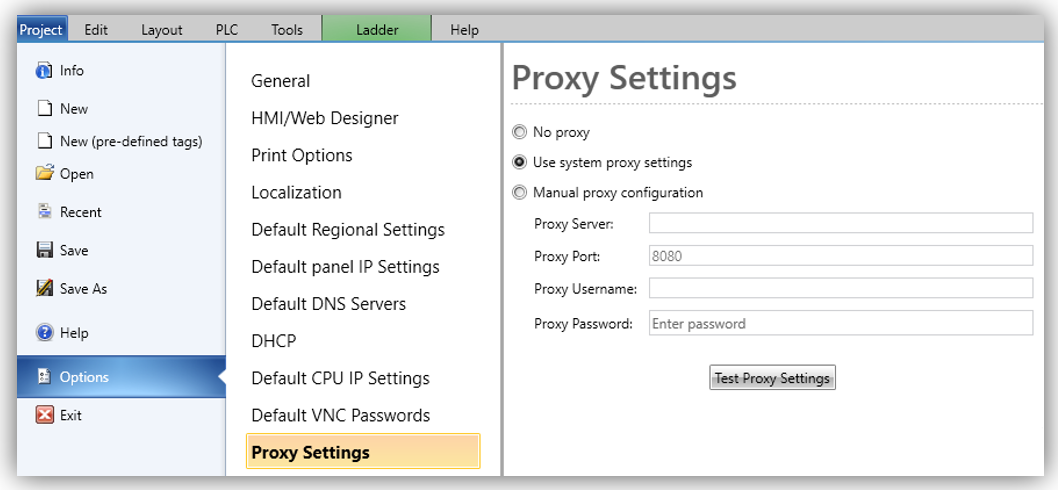Open Default VNC Passwords options
This screenshot has height=490, width=1058.
(341, 415)
